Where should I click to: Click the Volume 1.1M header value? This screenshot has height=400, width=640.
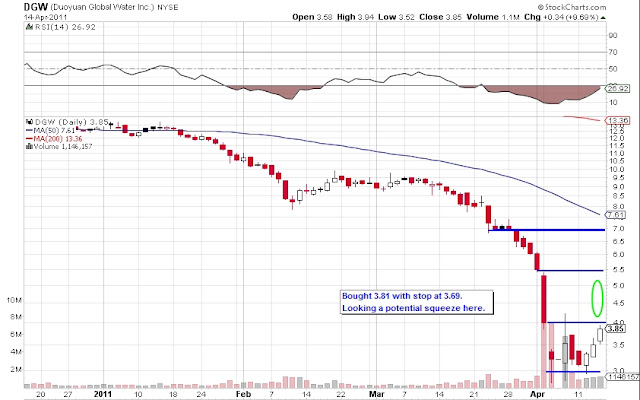point(493,17)
